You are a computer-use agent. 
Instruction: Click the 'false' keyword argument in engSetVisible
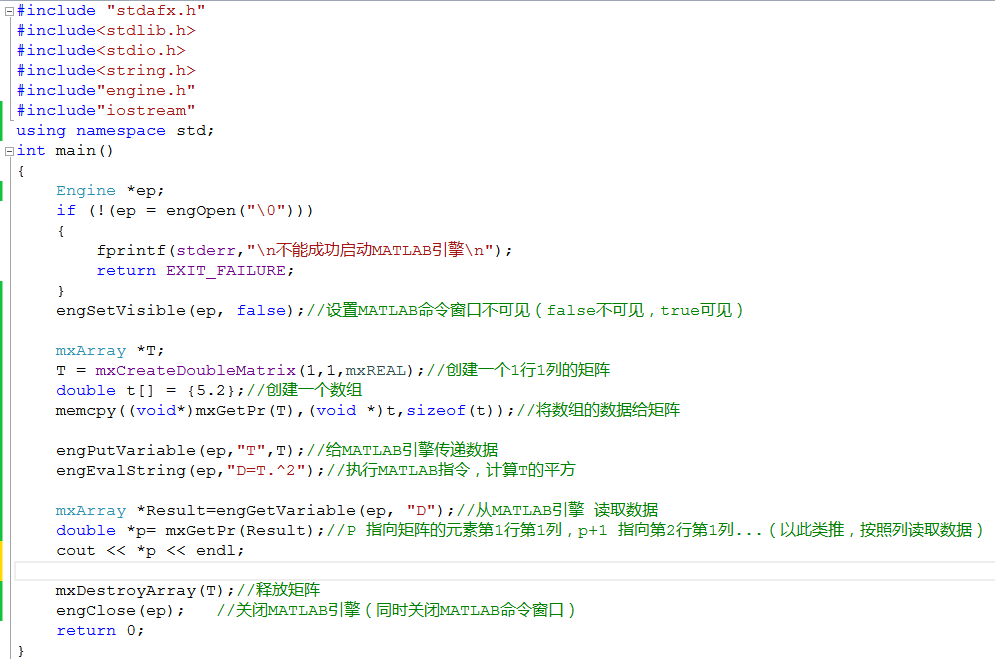[x=261, y=311]
